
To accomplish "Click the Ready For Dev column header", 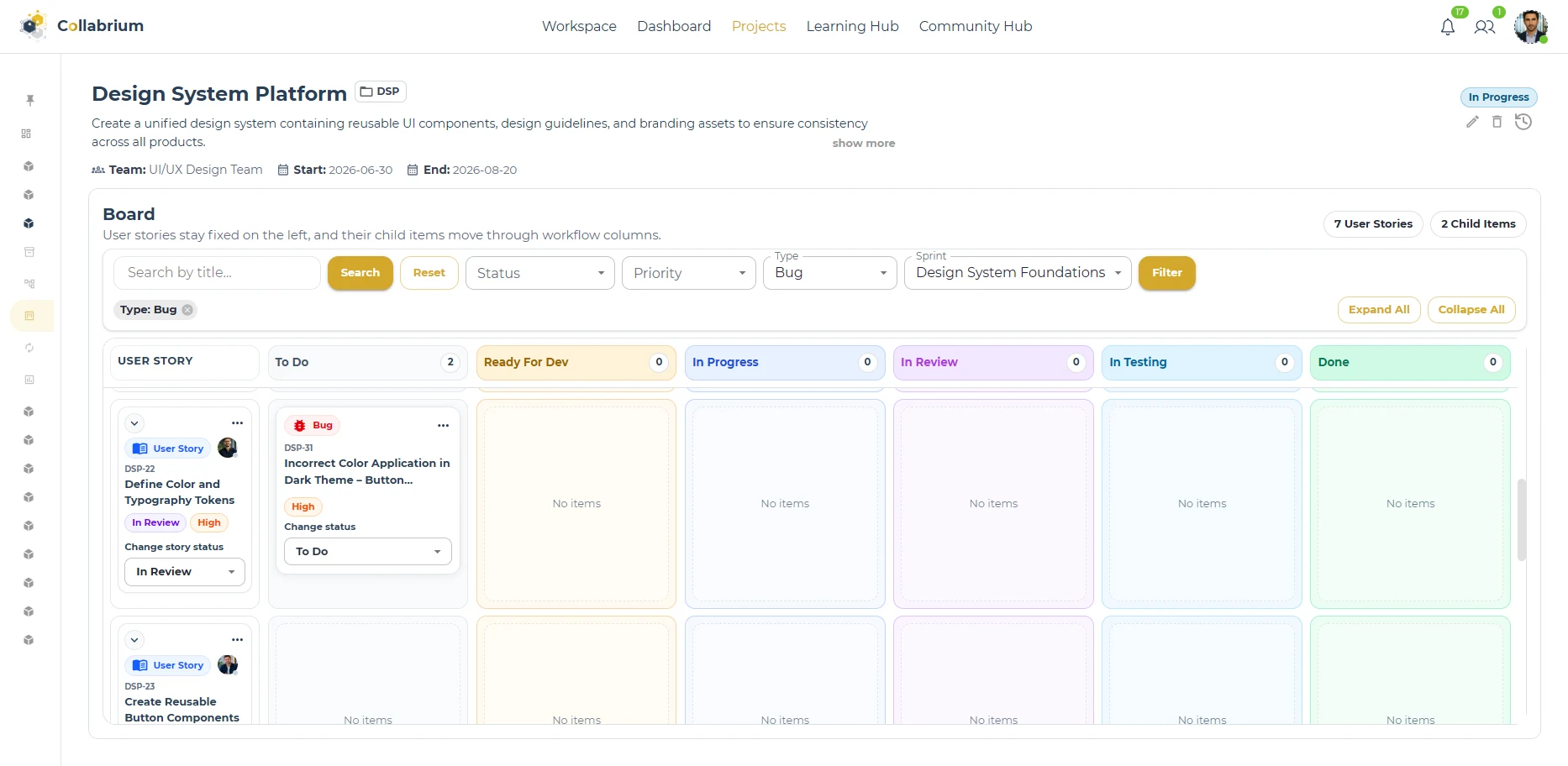I will point(576,362).
